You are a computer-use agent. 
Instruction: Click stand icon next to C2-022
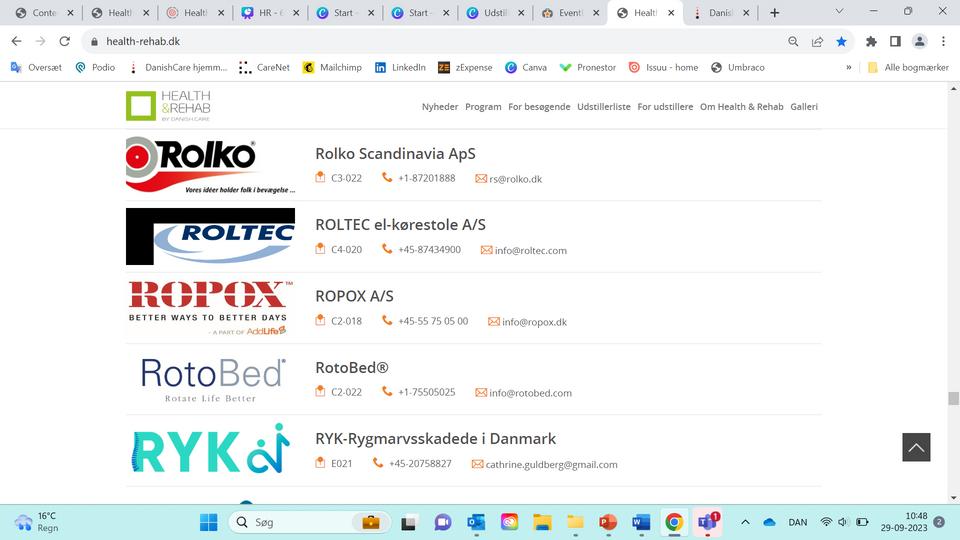(x=320, y=391)
